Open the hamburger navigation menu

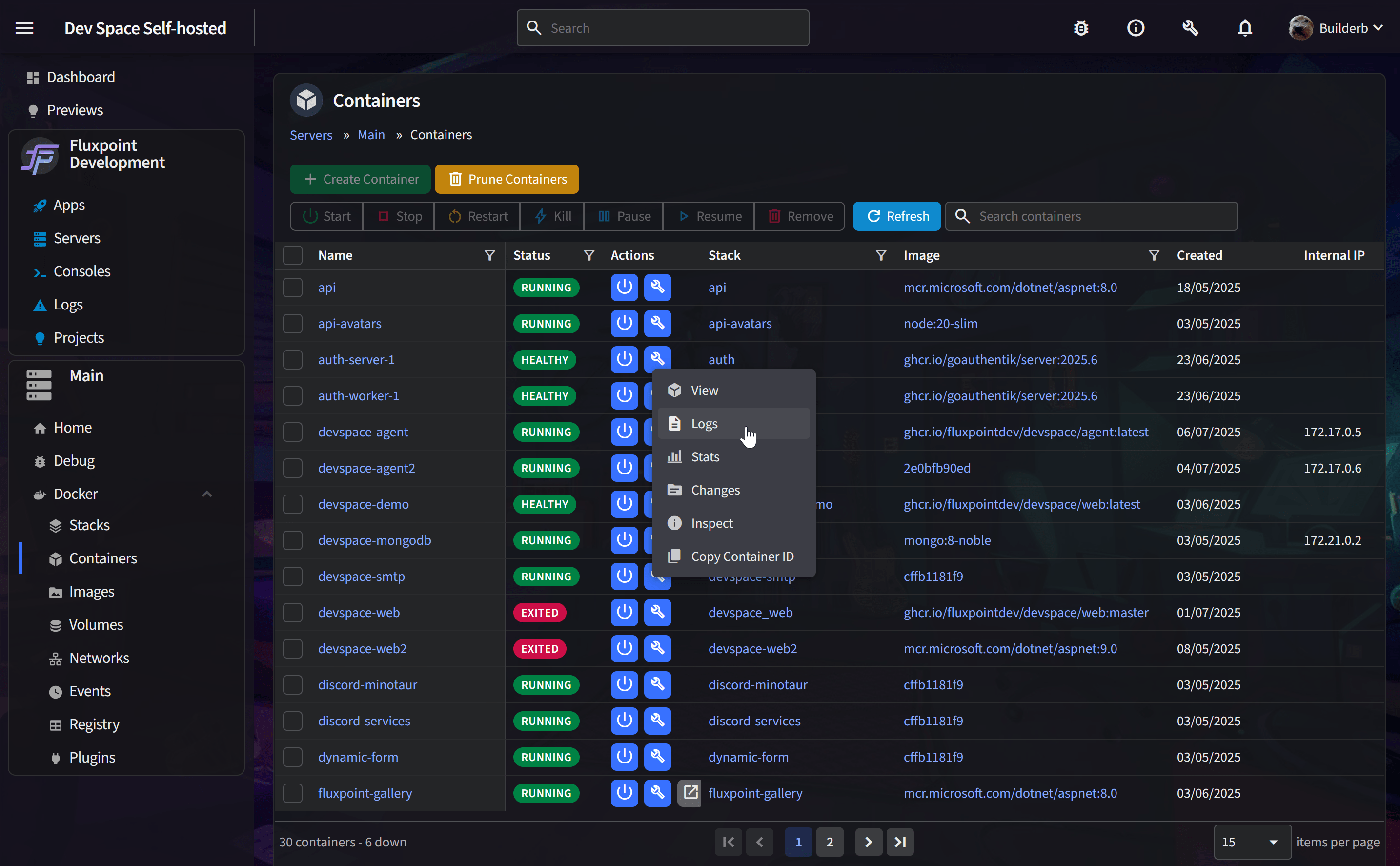coord(24,28)
